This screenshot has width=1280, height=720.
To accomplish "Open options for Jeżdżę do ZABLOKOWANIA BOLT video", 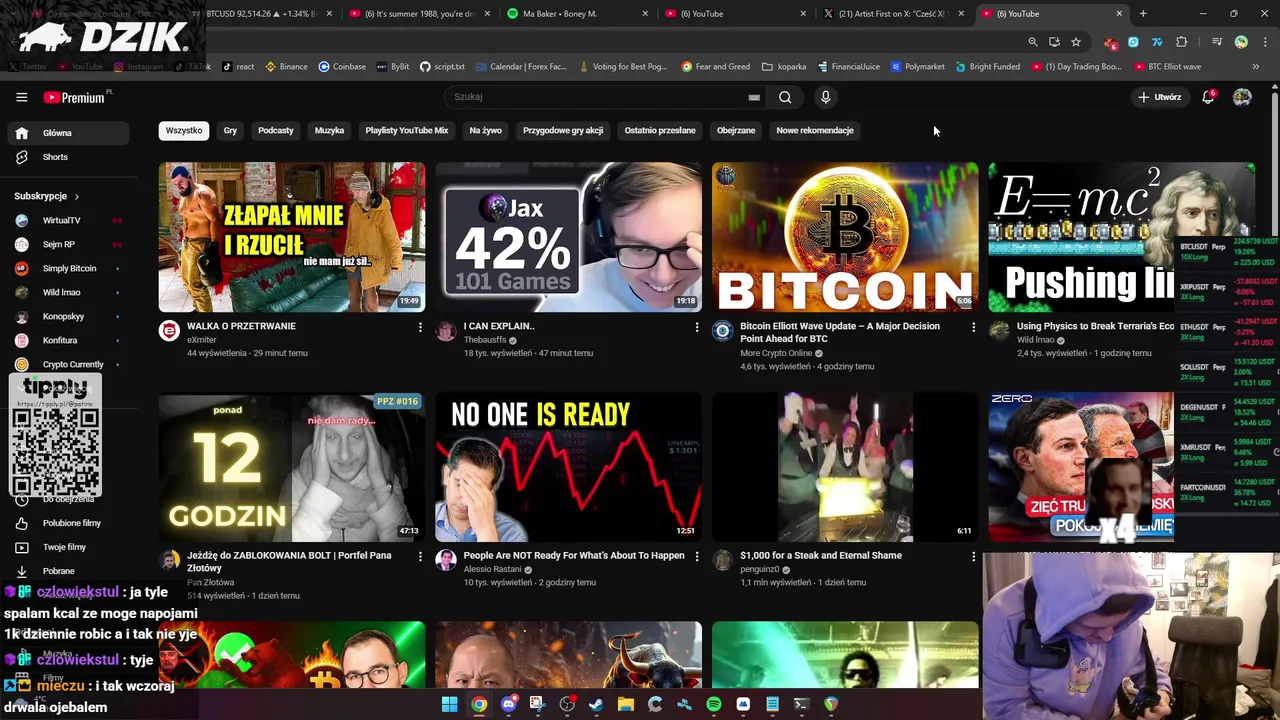I will (x=420, y=556).
